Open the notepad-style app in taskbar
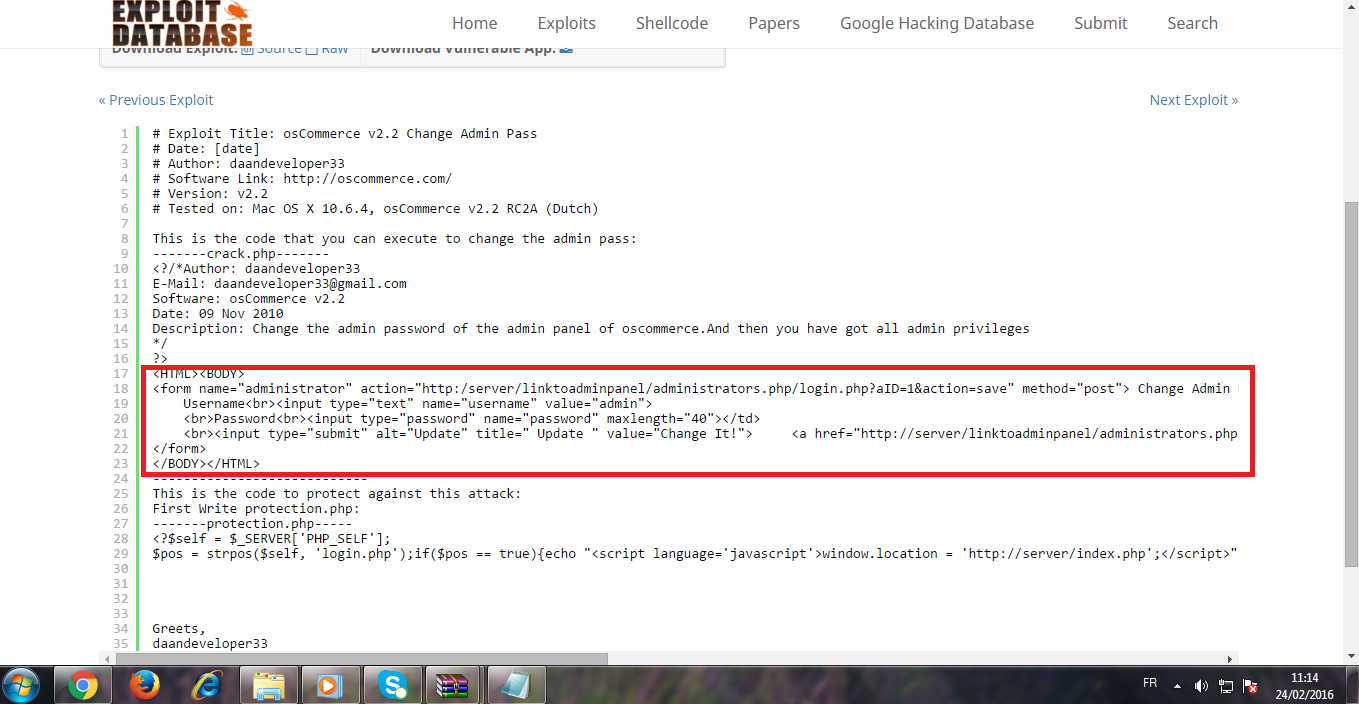This screenshot has height=704, width=1359. (x=516, y=686)
